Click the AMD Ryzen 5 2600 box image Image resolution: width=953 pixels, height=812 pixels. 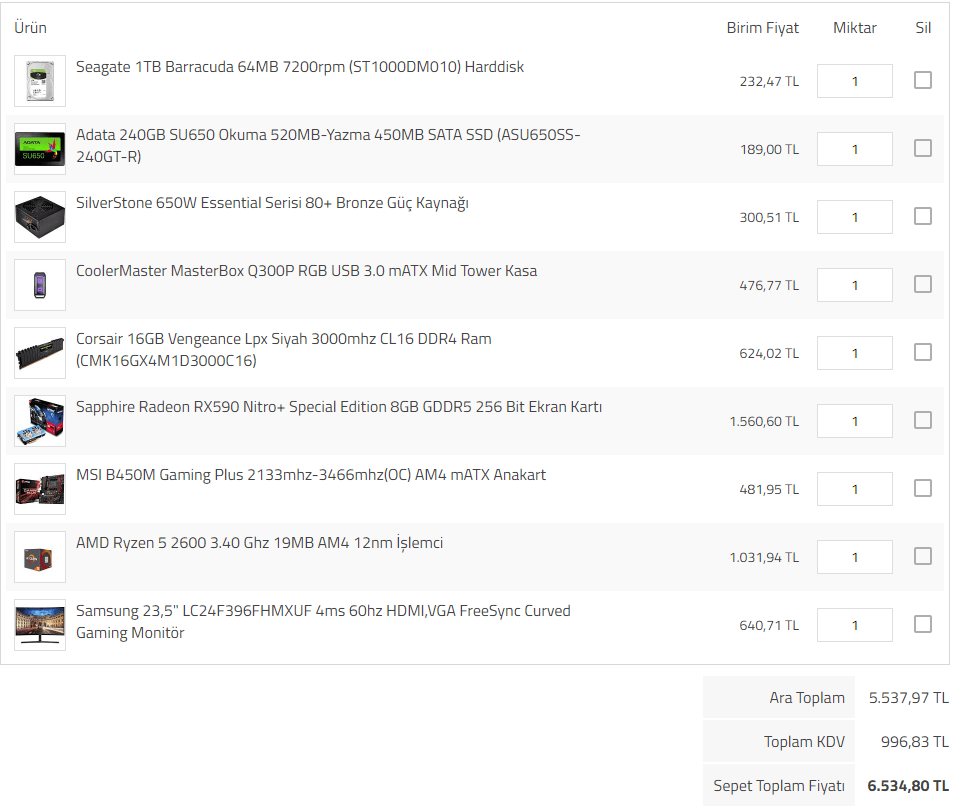click(x=40, y=557)
